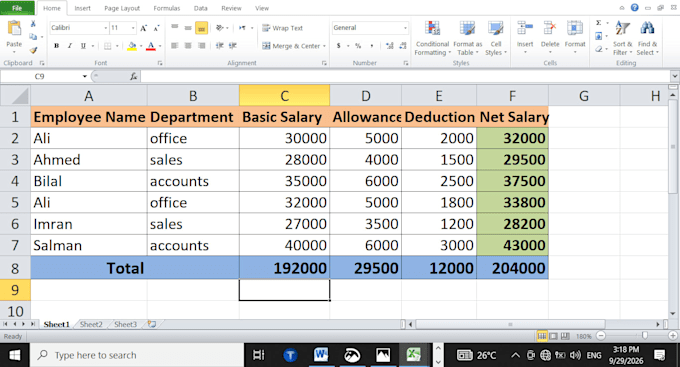The image size is (680, 367).
Task: Click the Insert Function fx icon
Action: [134, 76]
